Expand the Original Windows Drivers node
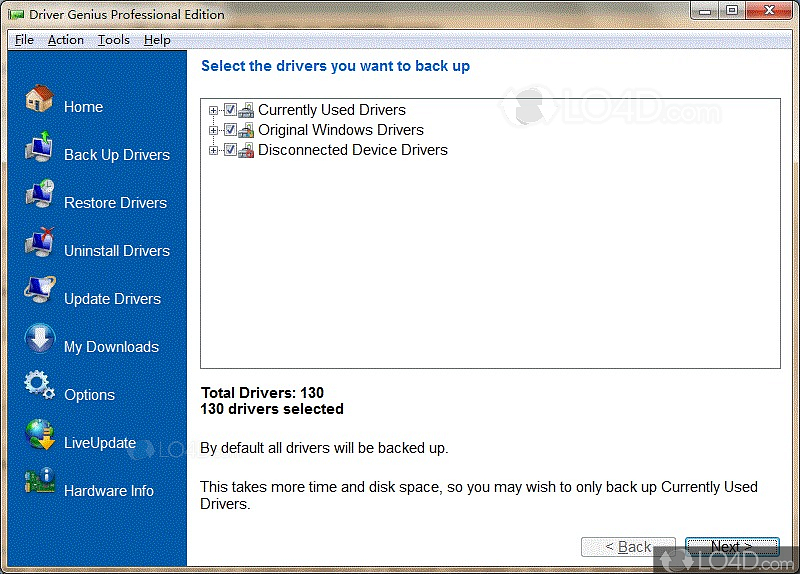Viewport: 800px width, 574px height. point(213,130)
